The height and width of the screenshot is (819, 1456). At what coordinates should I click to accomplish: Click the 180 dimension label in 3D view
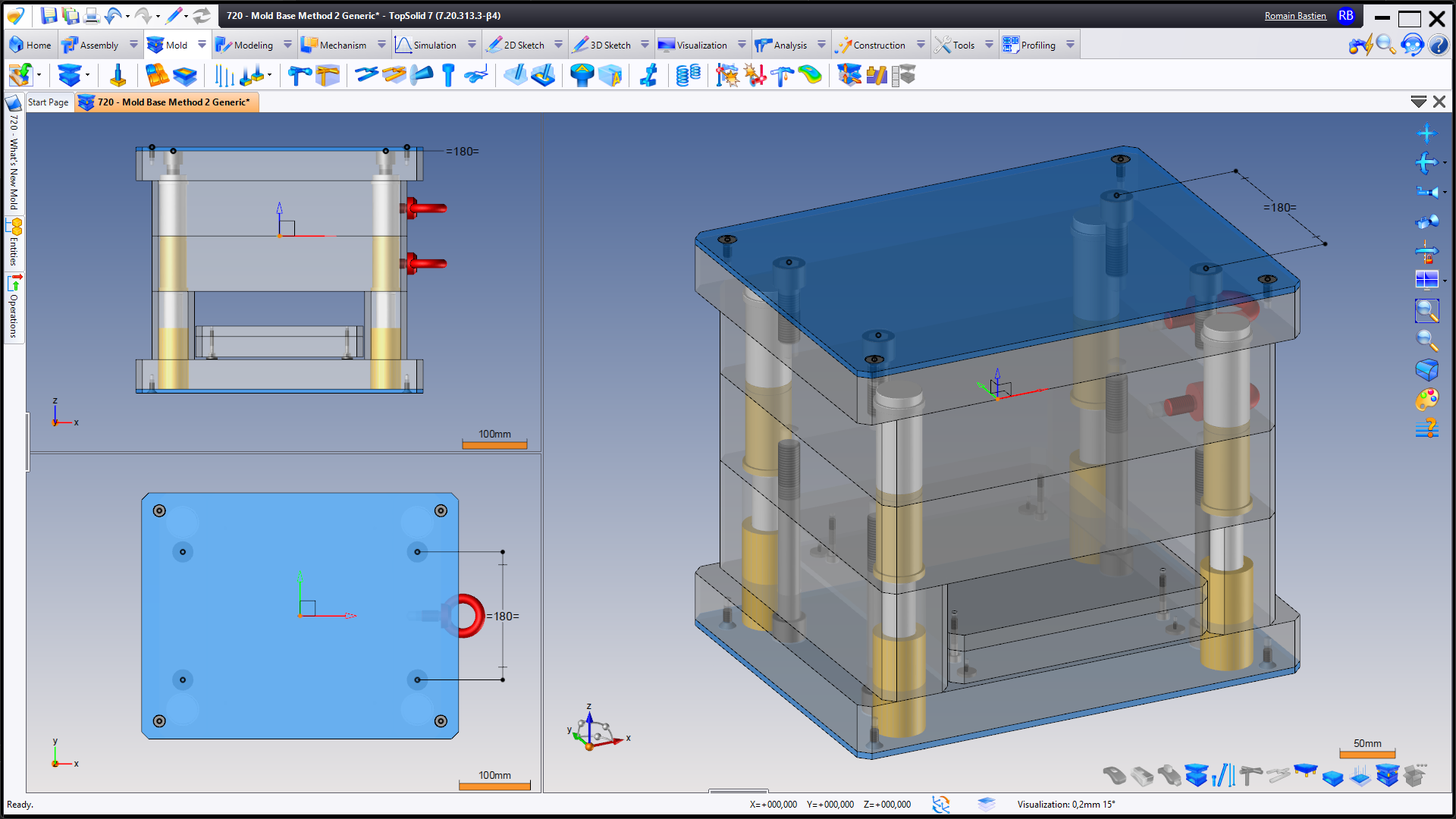coord(1280,207)
